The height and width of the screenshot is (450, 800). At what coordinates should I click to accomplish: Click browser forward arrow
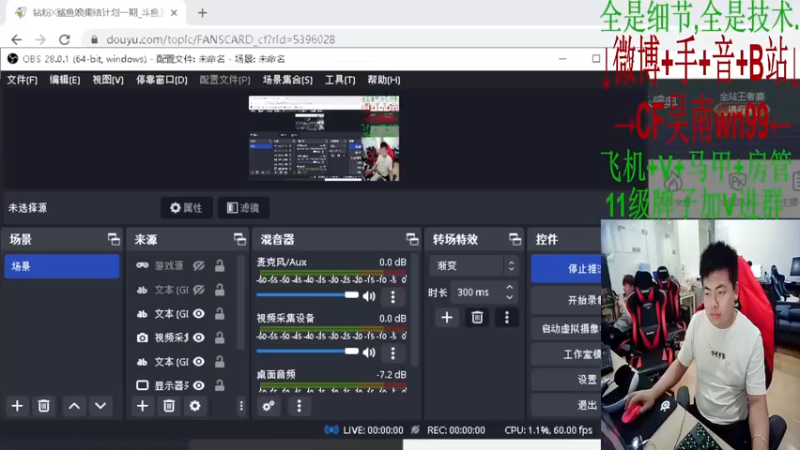point(40,39)
